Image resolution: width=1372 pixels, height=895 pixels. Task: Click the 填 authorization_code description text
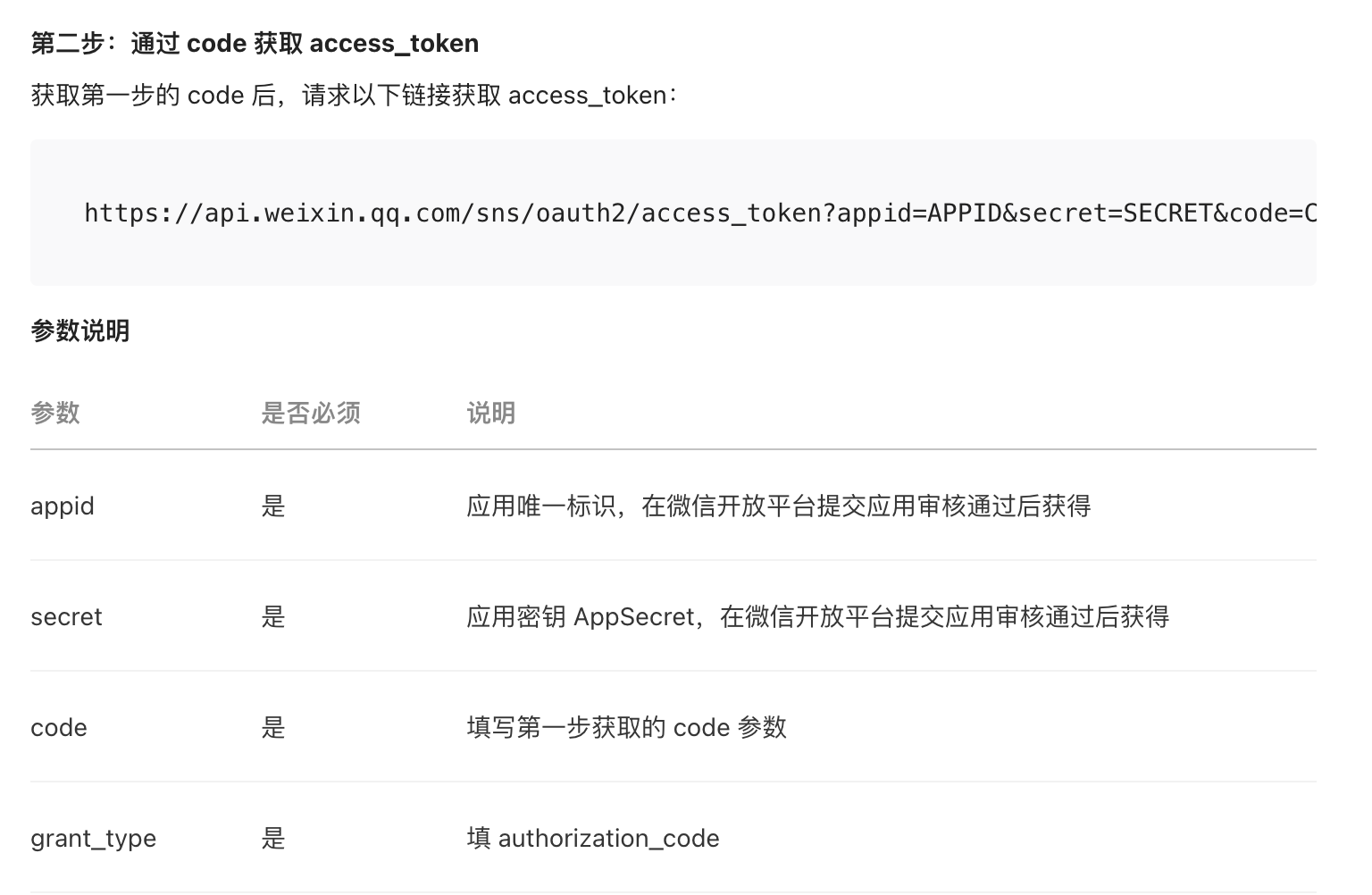click(593, 839)
